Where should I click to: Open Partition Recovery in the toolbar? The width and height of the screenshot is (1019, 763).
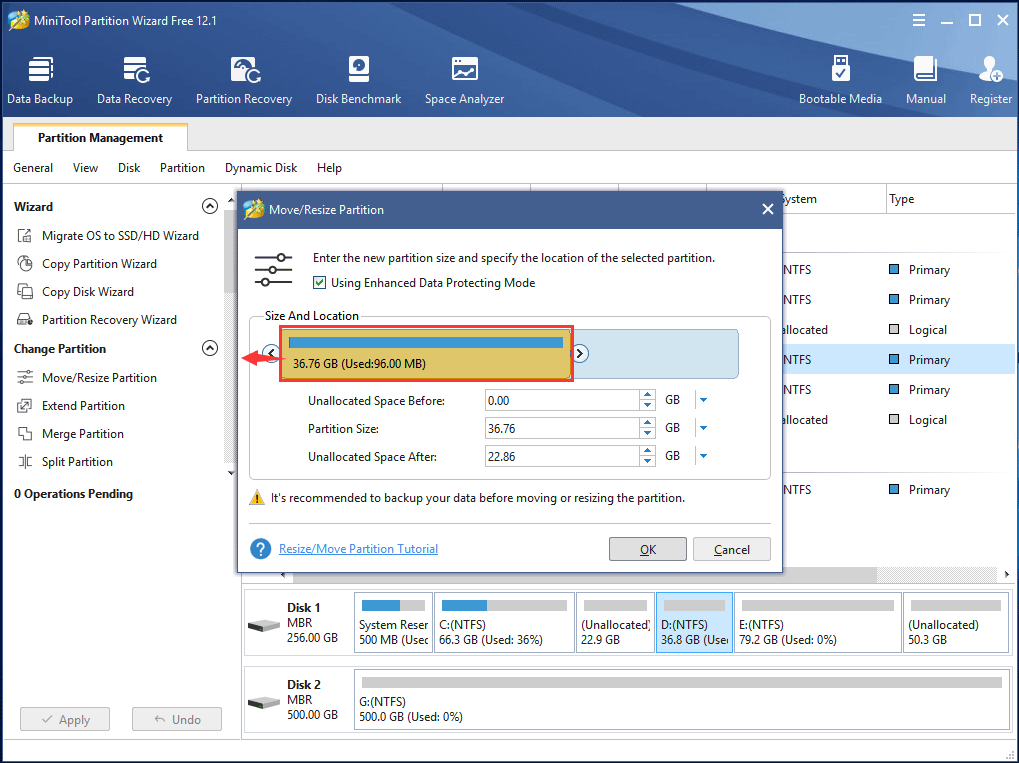click(244, 81)
